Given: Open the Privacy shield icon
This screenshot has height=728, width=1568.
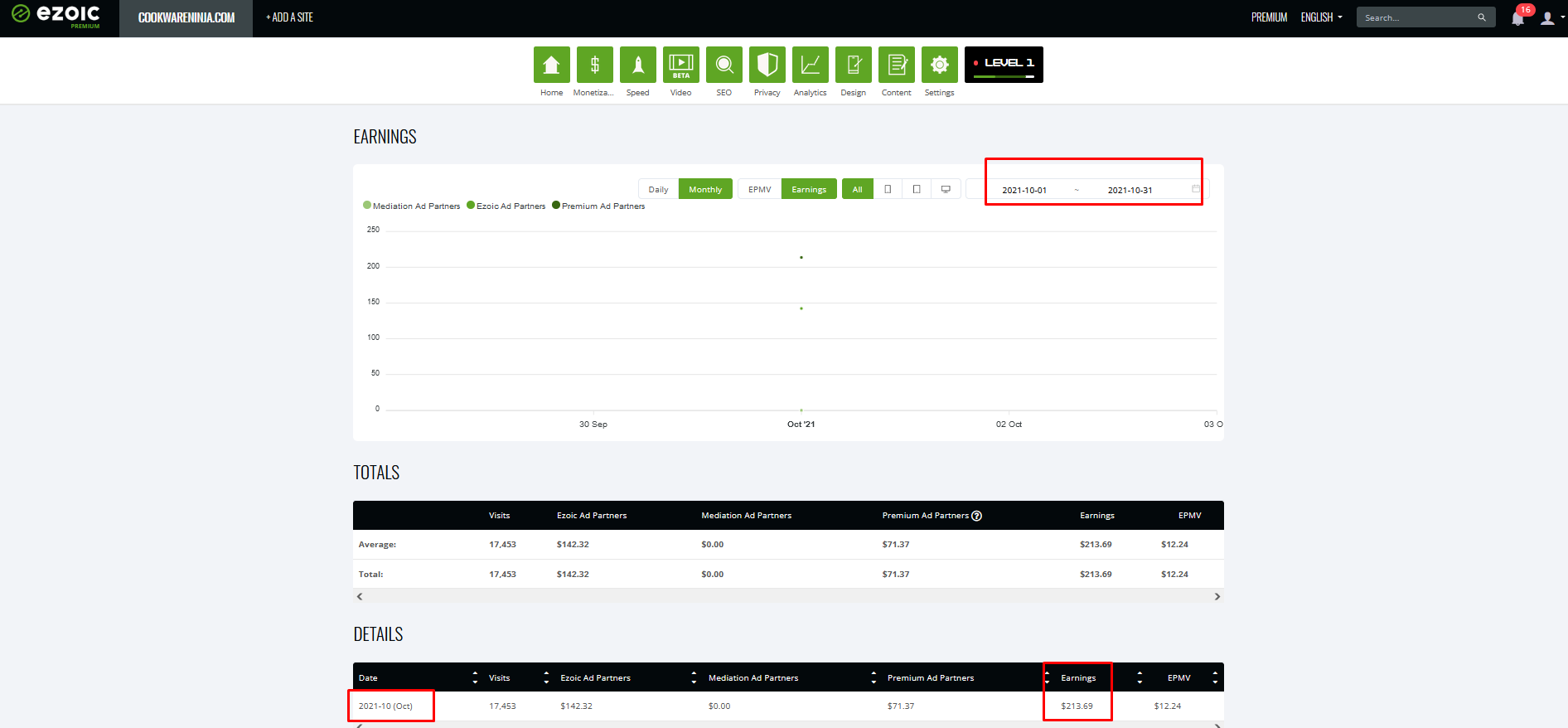Looking at the screenshot, I should click(x=767, y=65).
